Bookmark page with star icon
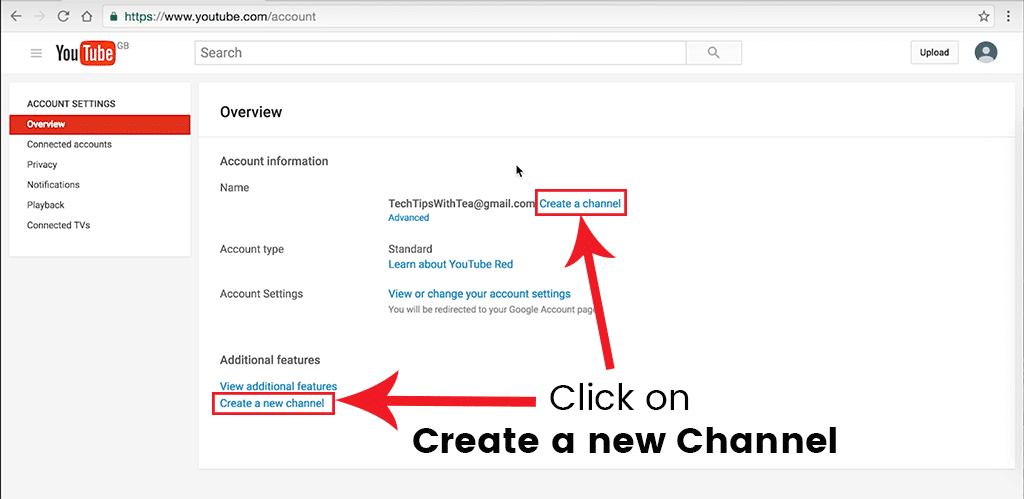Viewport: 1024px width, 499px height. [x=984, y=17]
